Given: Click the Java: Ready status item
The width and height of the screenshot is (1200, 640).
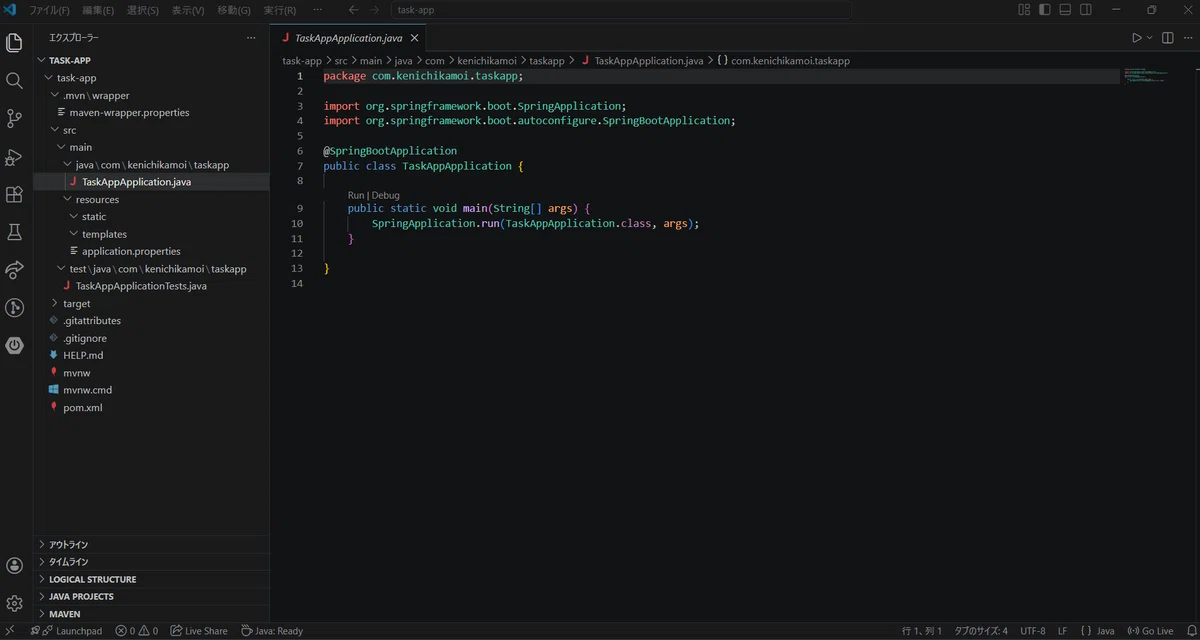Looking at the screenshot, I should click(272, 631).
